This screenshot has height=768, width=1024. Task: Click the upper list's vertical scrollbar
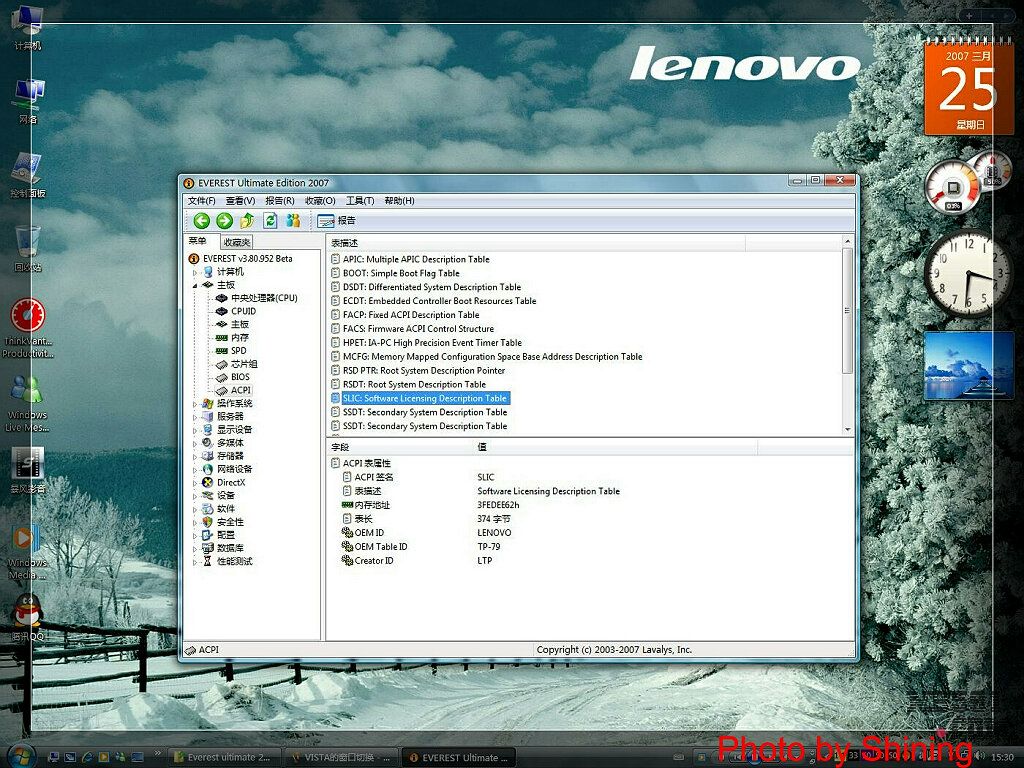(x=848, y=320)
